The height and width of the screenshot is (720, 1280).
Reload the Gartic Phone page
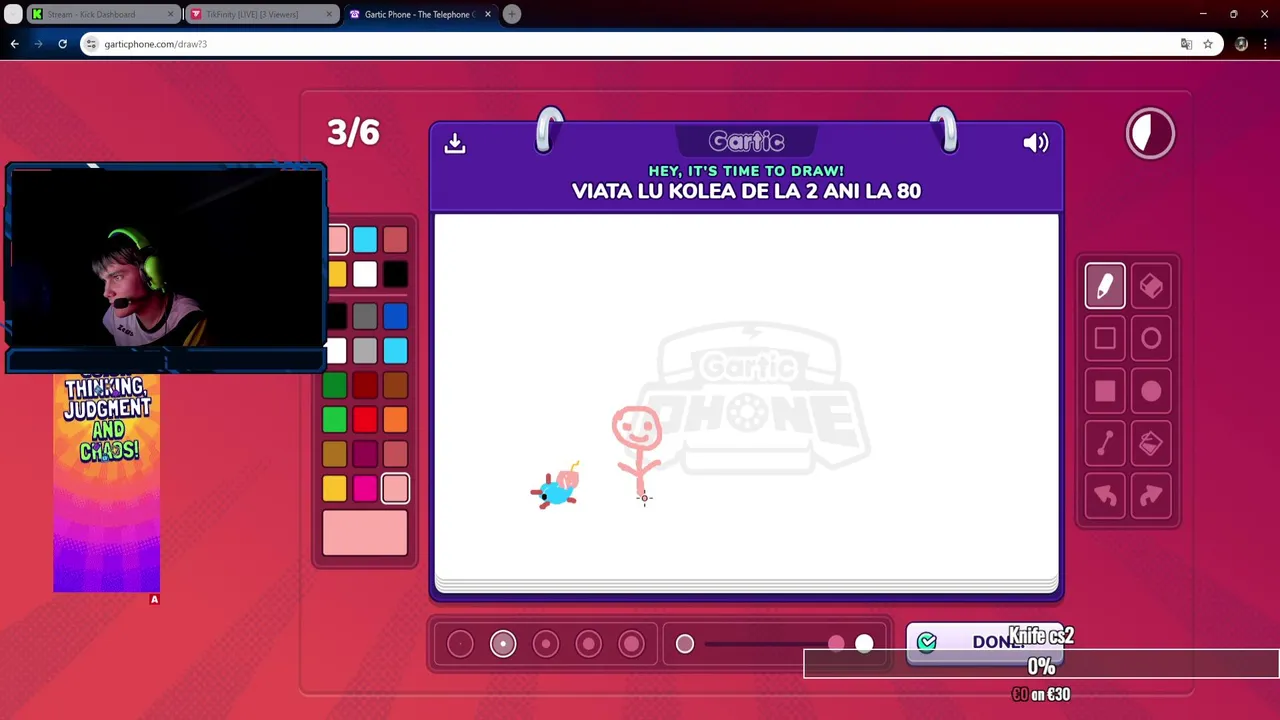pos(62,44)
